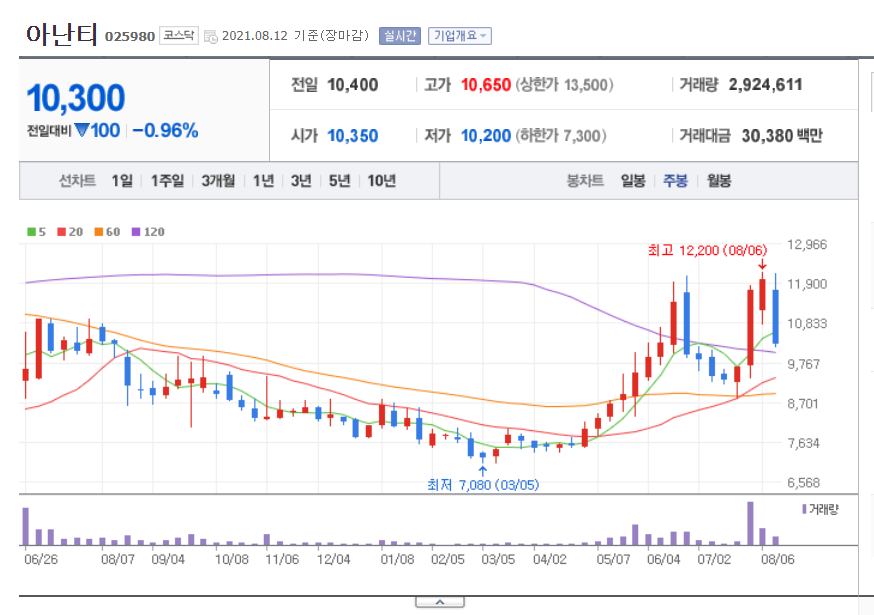Image resolution: width=874 pixels, height=615 pixels.
Task: Select the 3년 line chart tab
Action: 301,181
